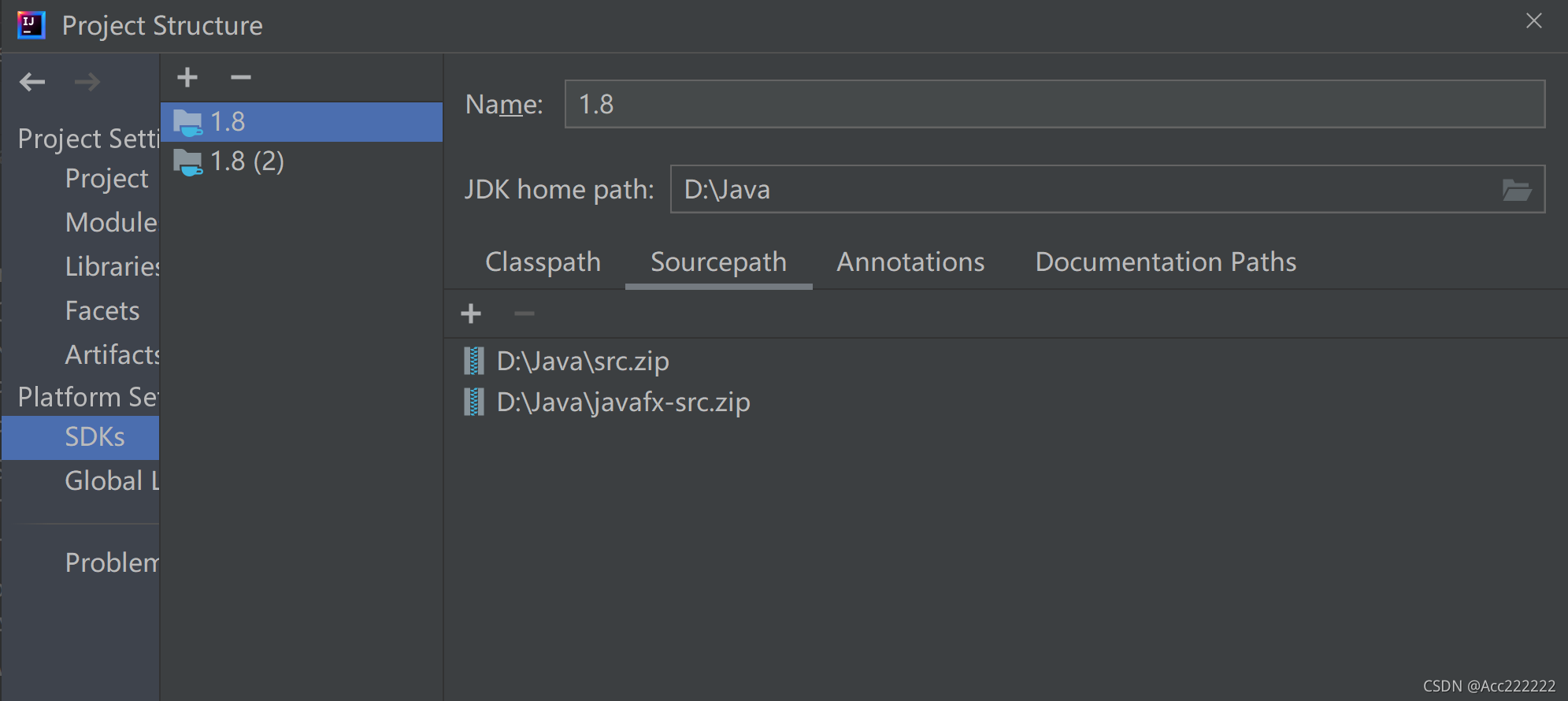The width and height of the screenshot is (1568, 701).
Task: Switch to the Annotations tab
Action: 910,261
